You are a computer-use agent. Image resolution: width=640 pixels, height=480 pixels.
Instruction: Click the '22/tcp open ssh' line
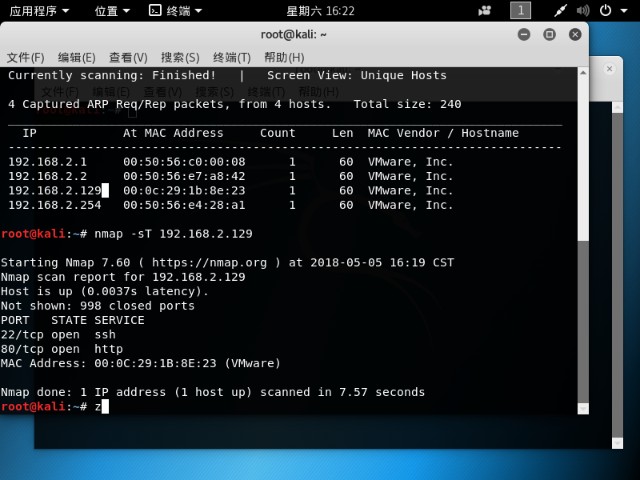tap(58, 335)
